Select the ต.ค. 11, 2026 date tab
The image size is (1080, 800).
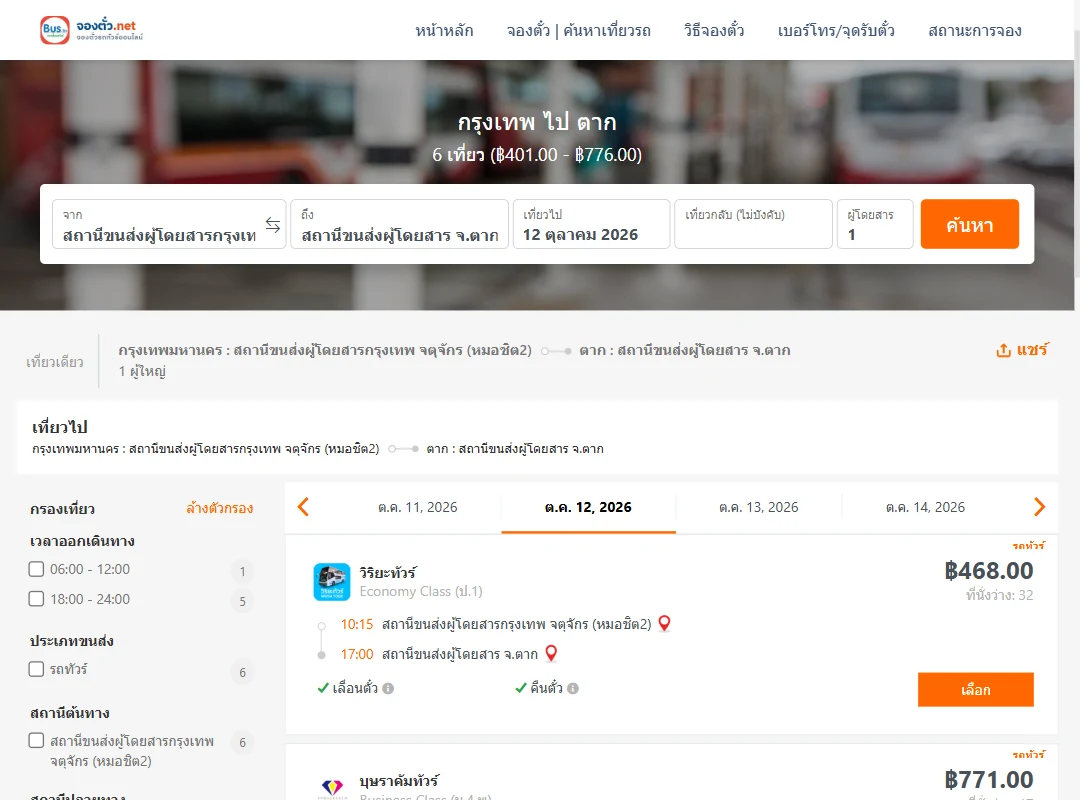(417, 508)
